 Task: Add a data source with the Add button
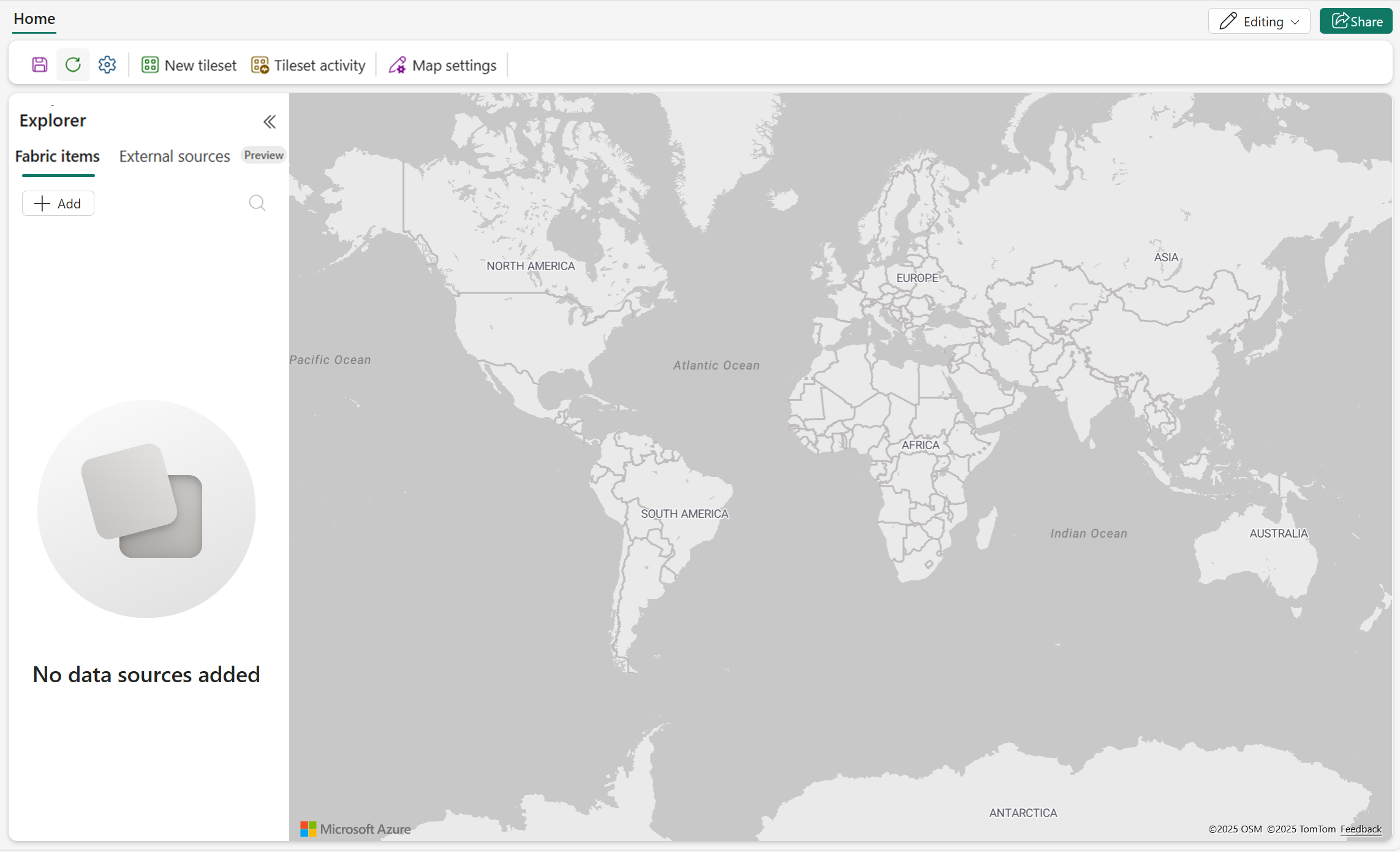click(x=58, y=203)
